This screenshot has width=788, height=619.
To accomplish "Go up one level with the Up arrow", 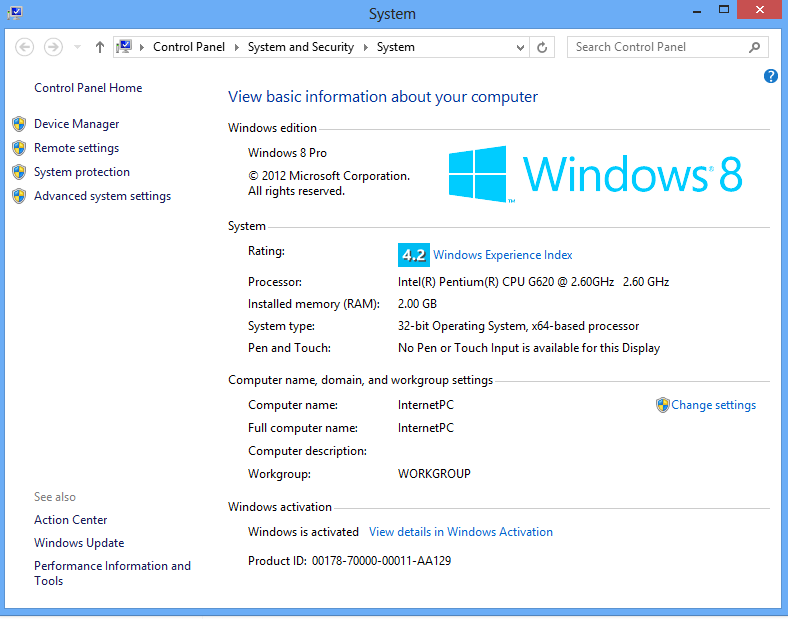I will (x=100, y=47).
